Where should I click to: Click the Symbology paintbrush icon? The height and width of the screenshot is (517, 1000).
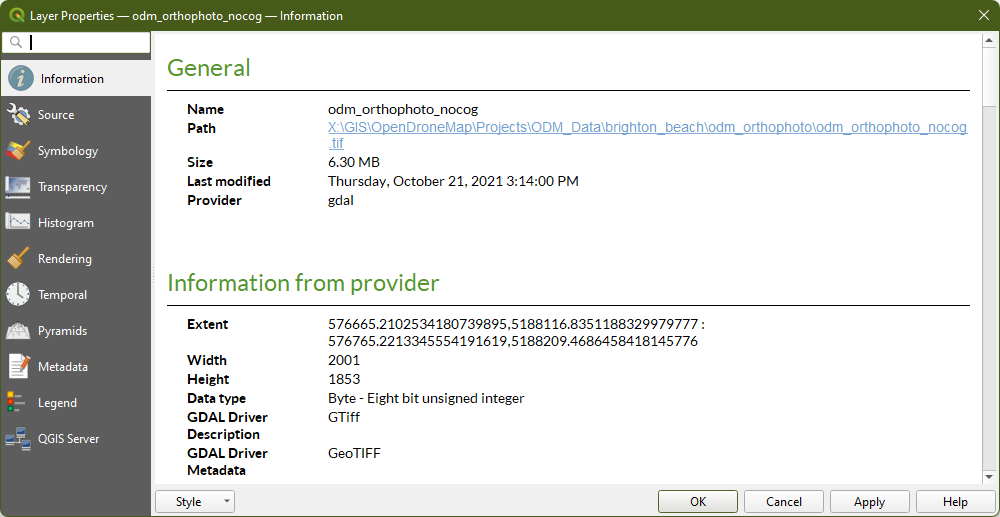(x=18, y=151)
